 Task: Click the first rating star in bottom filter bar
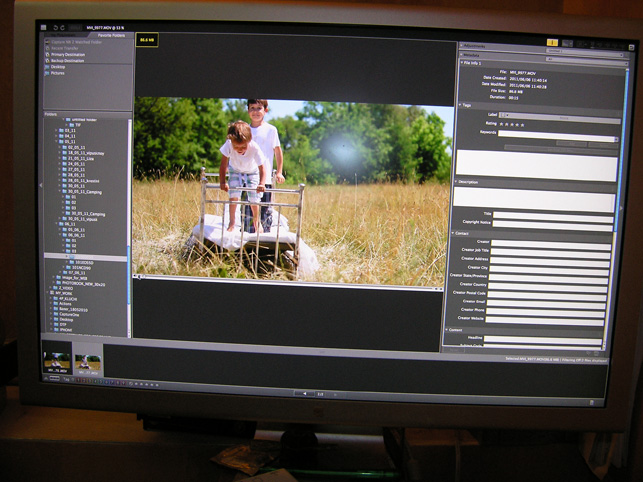pos(136,384)
